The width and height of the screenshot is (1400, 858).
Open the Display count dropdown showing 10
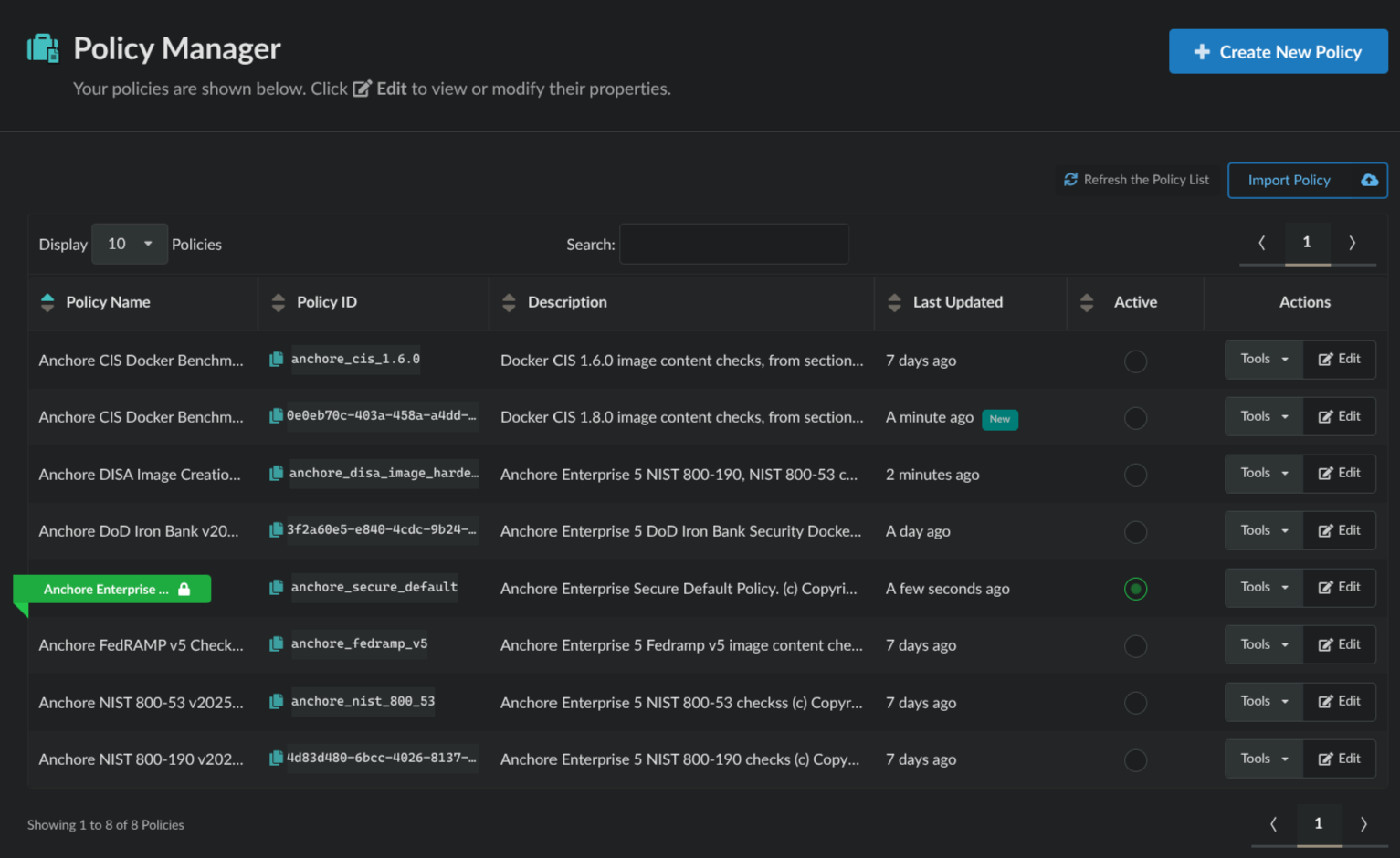129,244
